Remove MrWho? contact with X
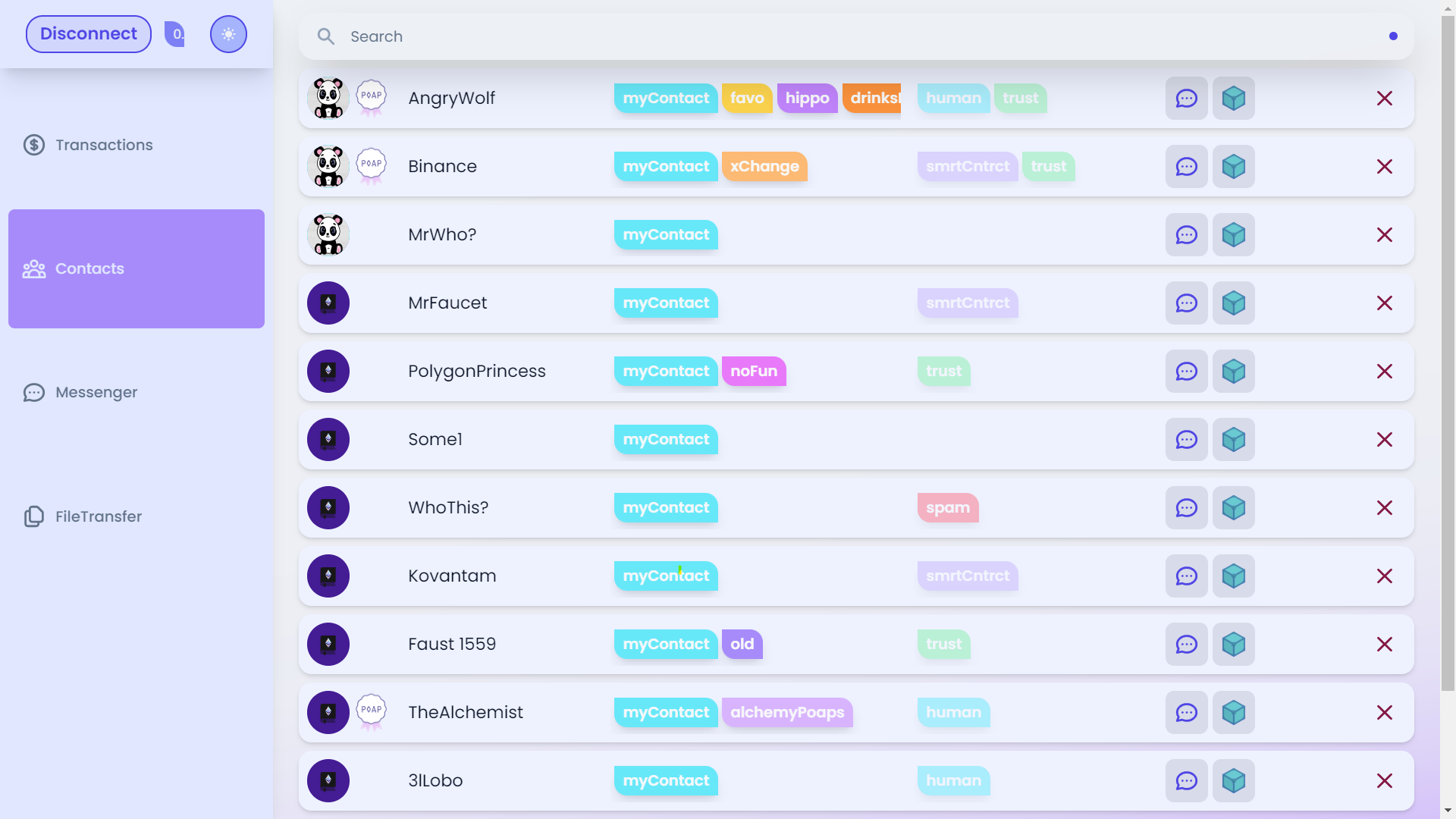 1384,235
